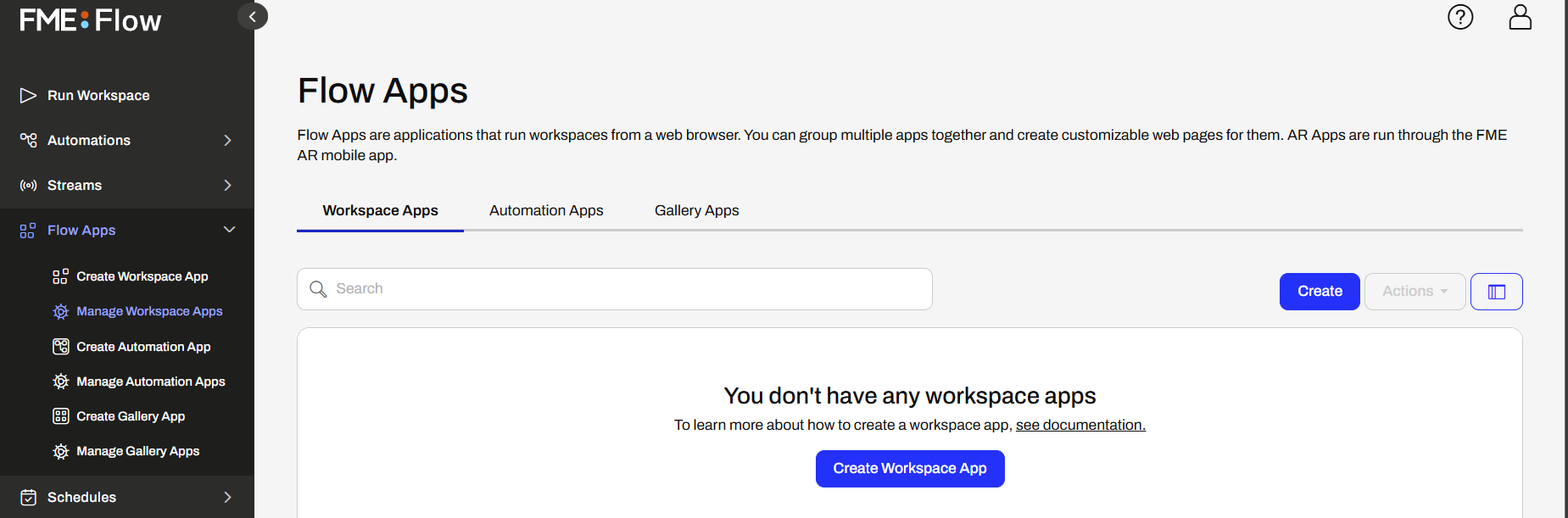This screenshot has height=518, width=1568.
Task: Click the Create Gallery App icon
Action: coord(60,416)
